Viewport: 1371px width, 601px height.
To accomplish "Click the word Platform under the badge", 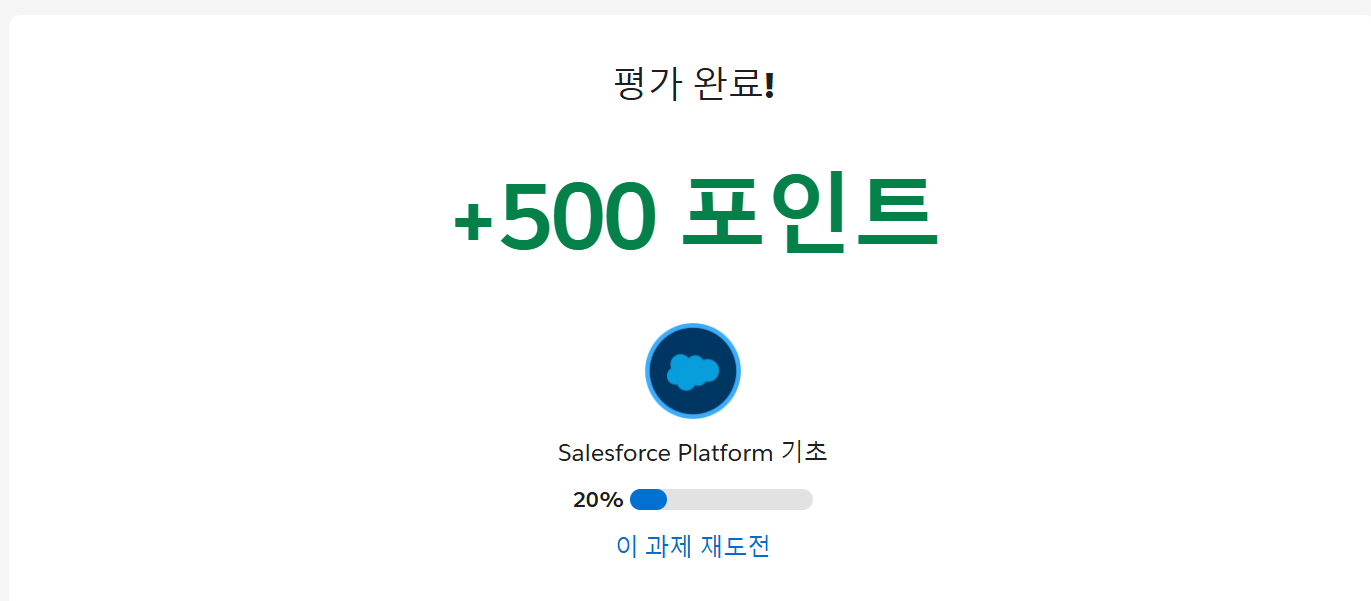I will pyautogui.click(x=725, y=453).
